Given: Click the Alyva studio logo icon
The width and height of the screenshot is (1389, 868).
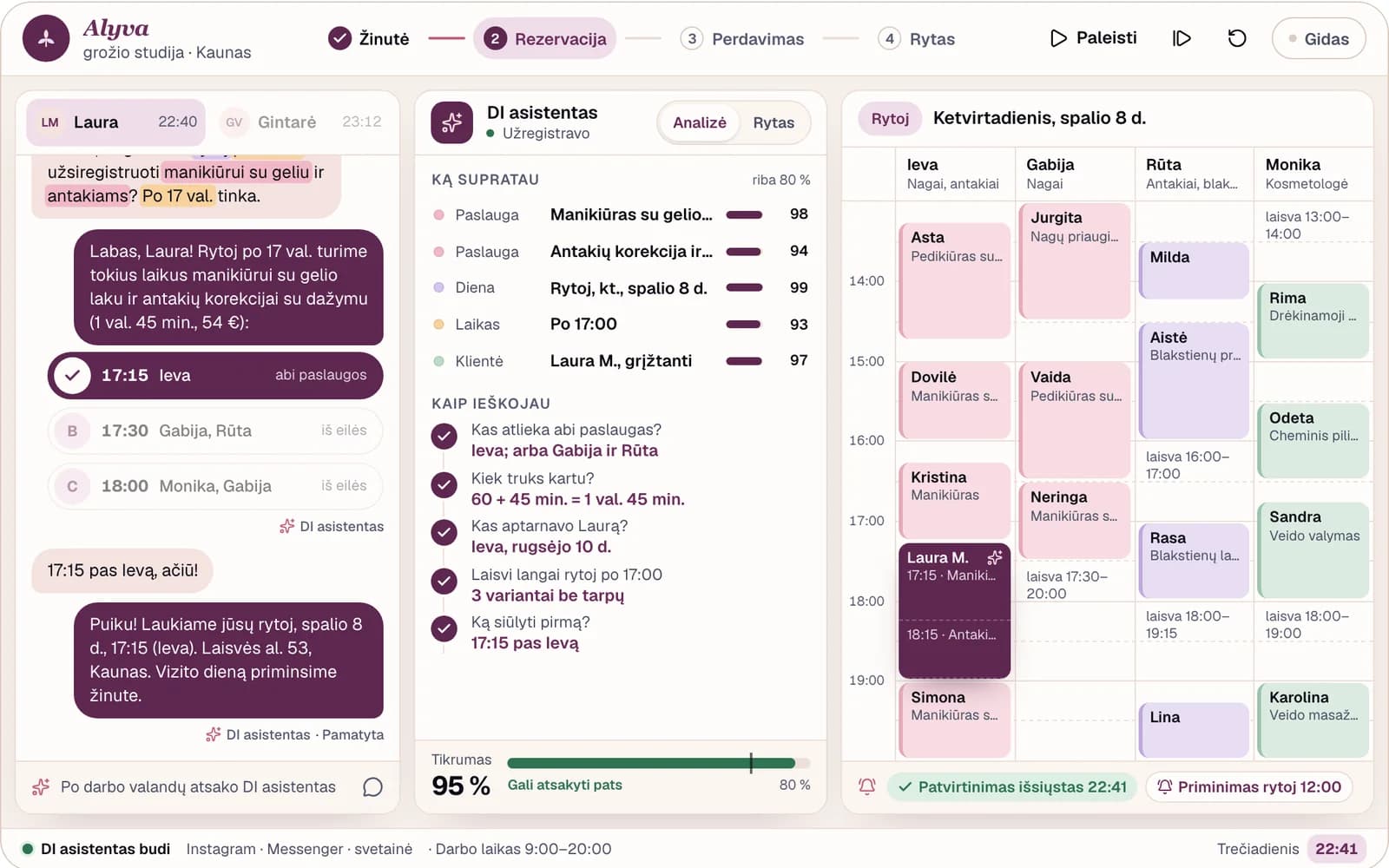Looking at the screenshot, I should pyautogui.click(x=46, y=38).
